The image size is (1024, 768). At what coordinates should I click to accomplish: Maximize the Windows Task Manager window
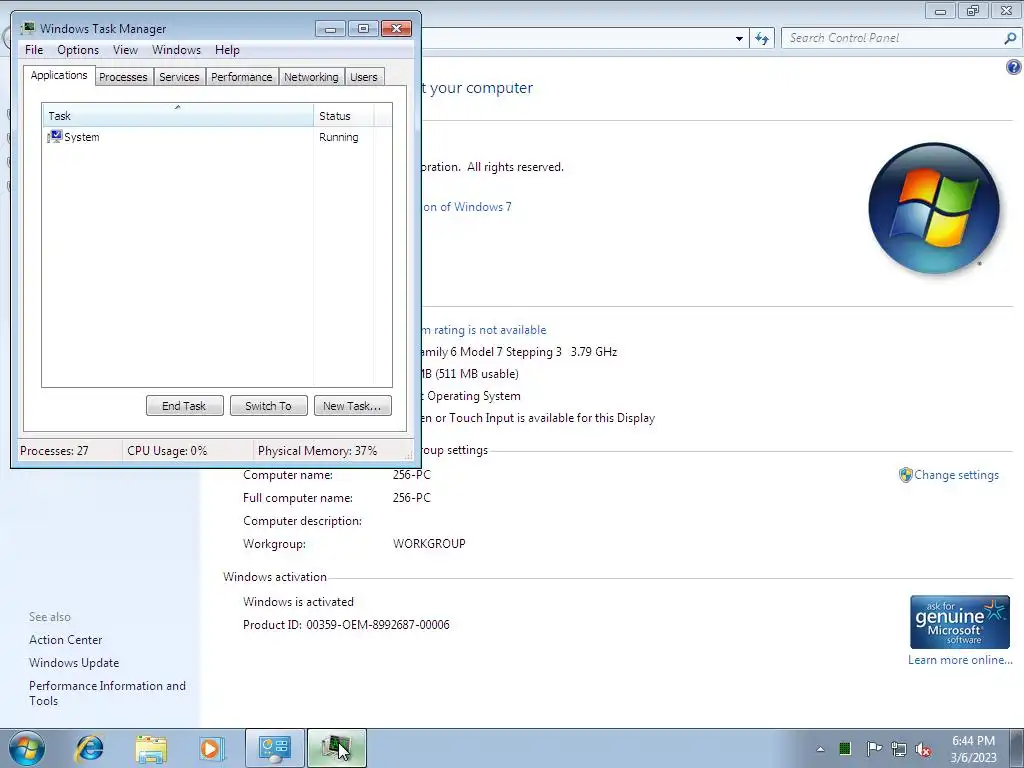363,29
